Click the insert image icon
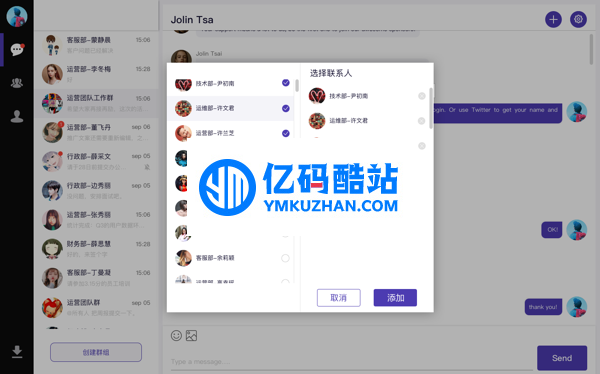 tap(191, 336)
